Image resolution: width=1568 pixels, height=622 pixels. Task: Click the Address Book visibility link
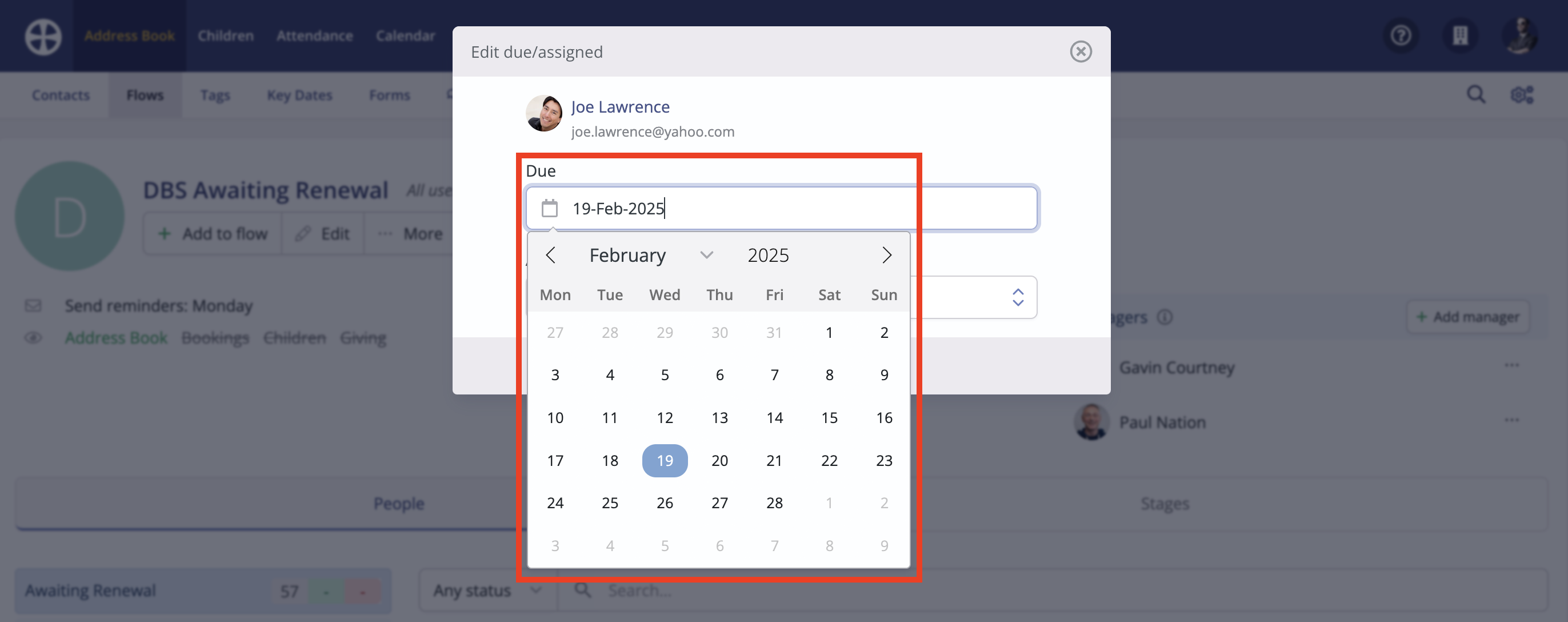tap(115, 338)
